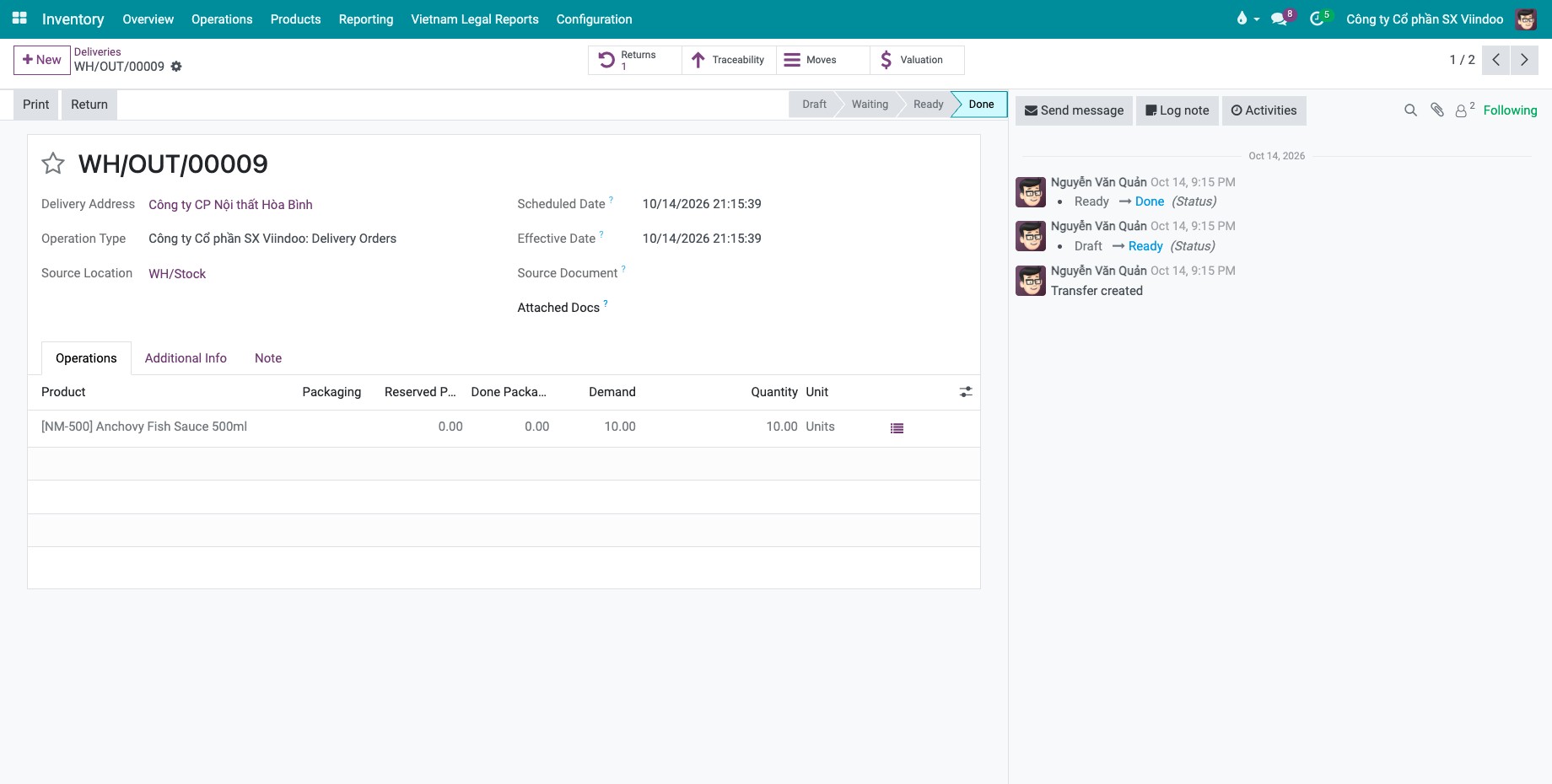The height and width of the screenshot is (784, 1552).
Task: Open optional columns settings in Operations table
Action: [x=966, y=392]
